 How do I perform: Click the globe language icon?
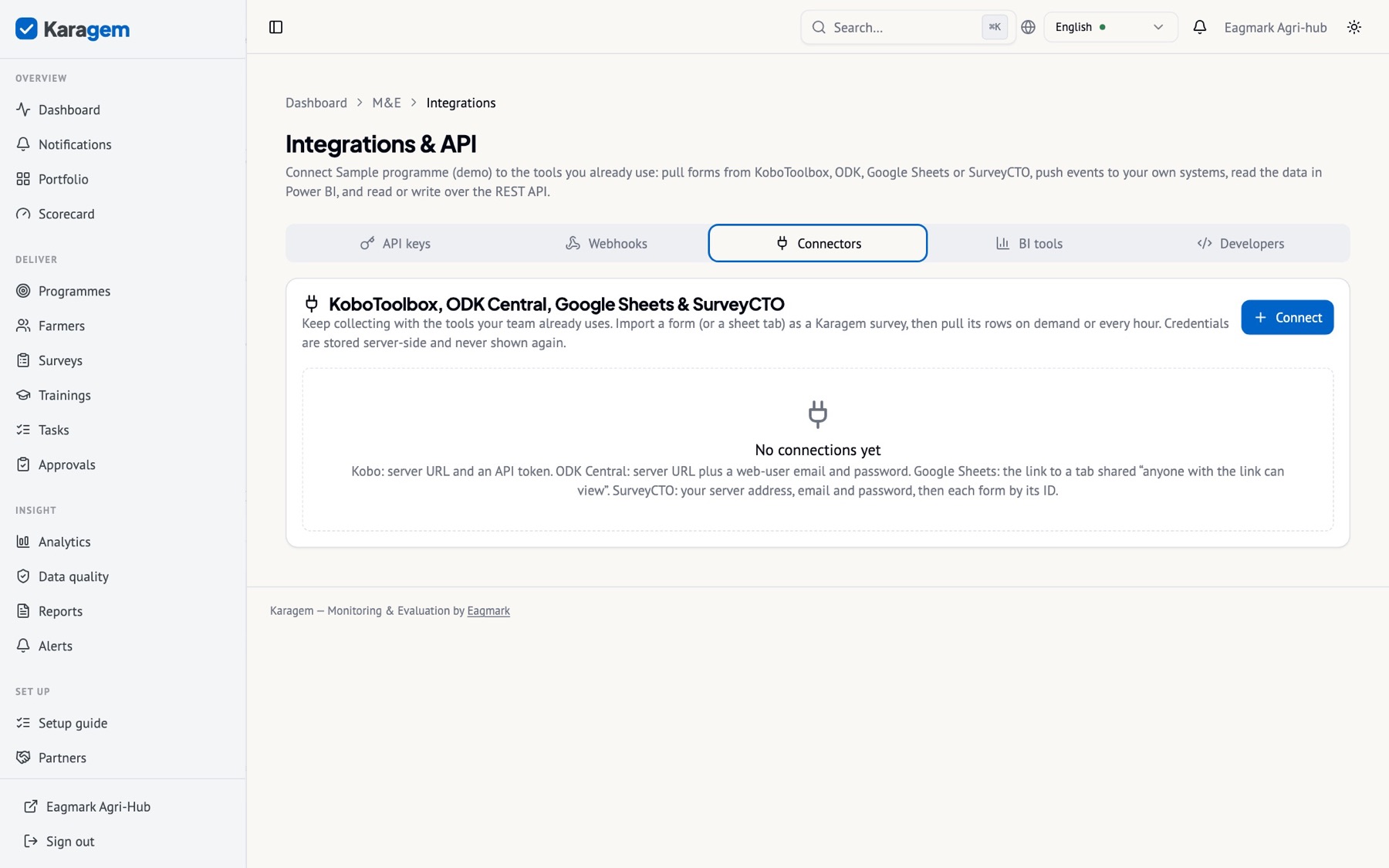coord(1028,27)
